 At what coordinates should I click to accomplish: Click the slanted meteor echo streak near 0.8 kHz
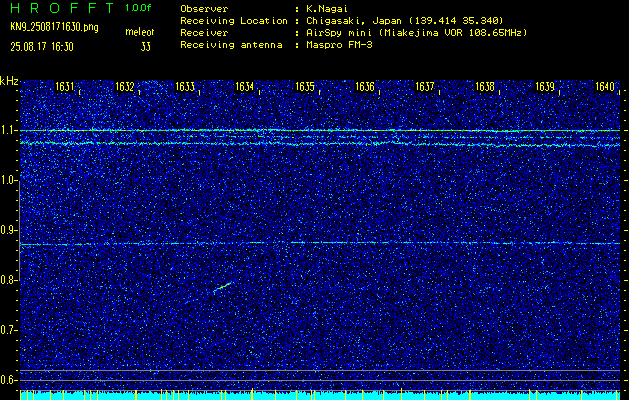tap(222, 287)
